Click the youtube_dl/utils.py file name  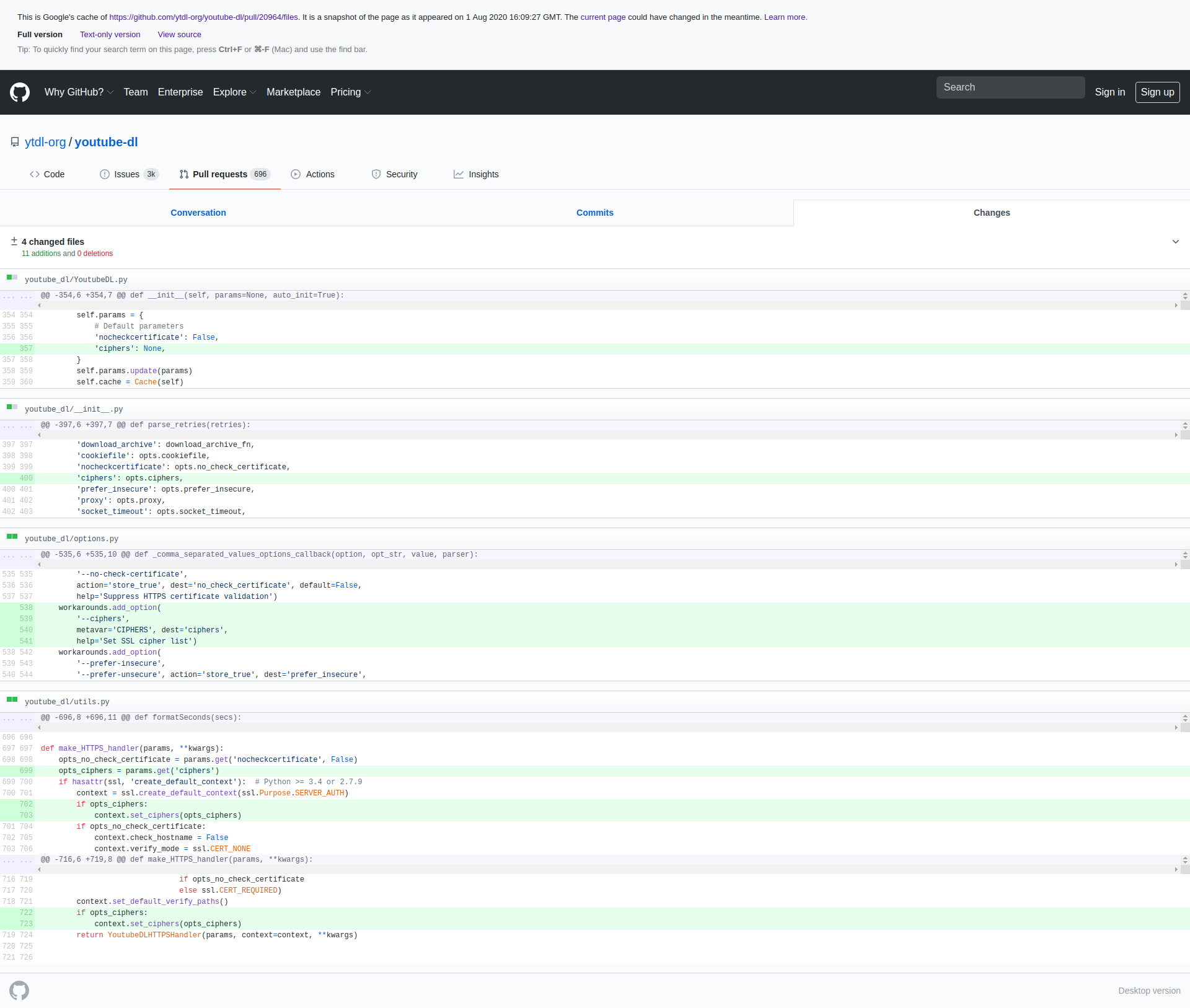pos(67,702)
